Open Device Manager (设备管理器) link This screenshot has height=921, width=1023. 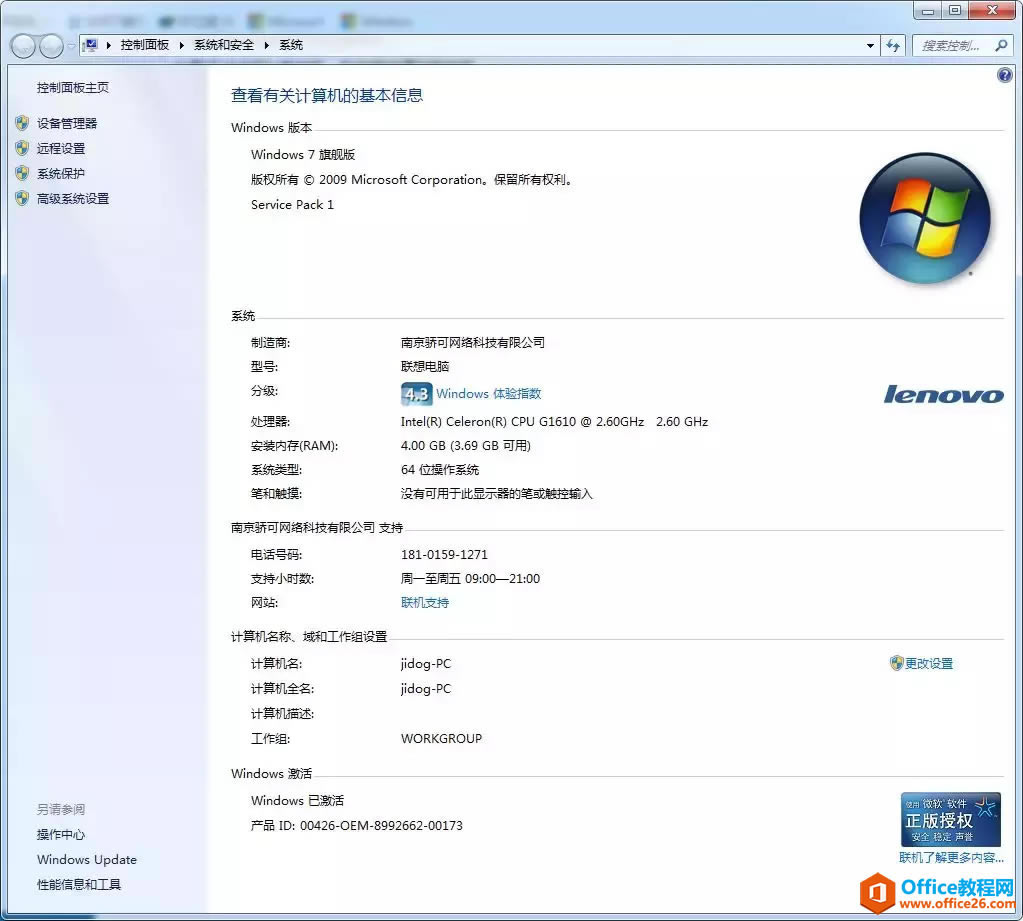(67, 123)
